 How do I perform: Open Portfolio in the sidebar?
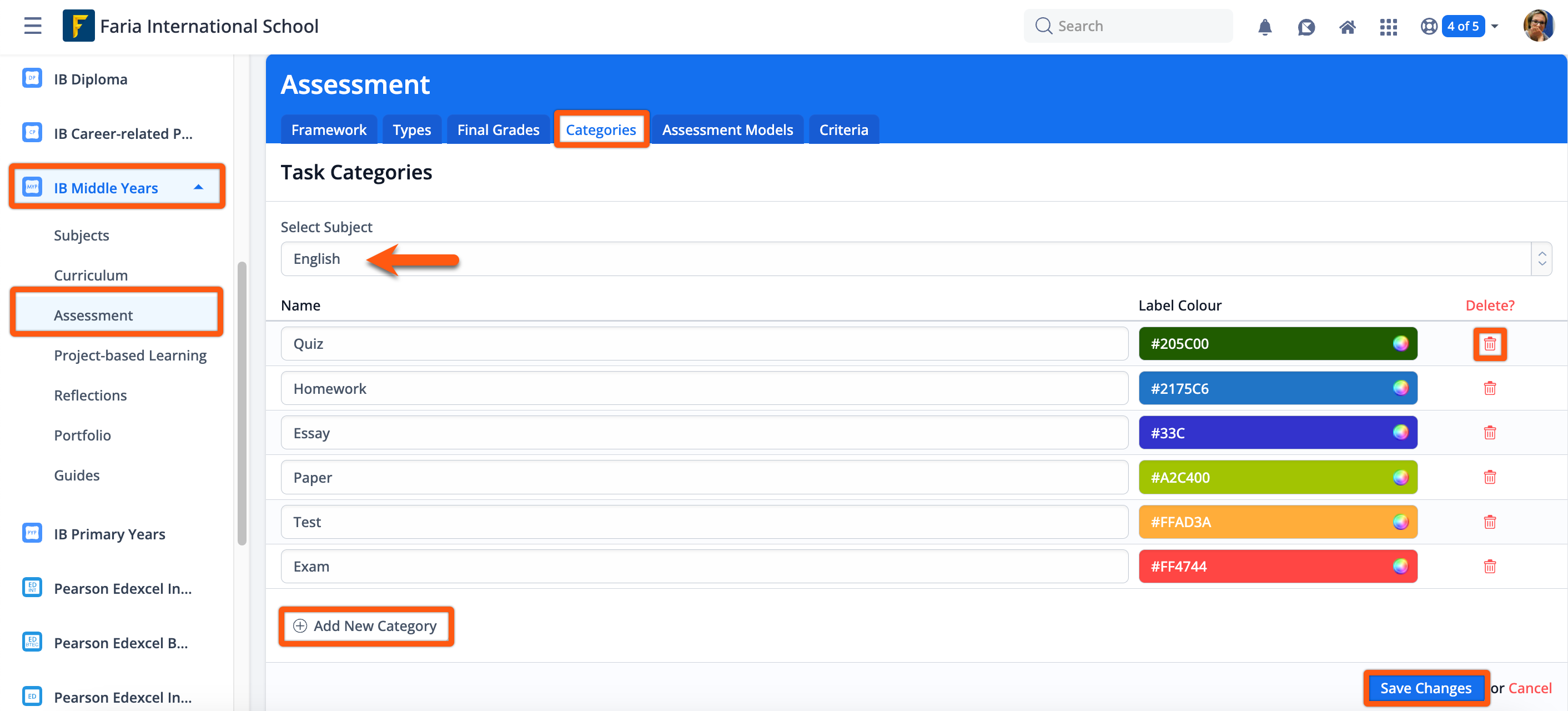(82, 435)
